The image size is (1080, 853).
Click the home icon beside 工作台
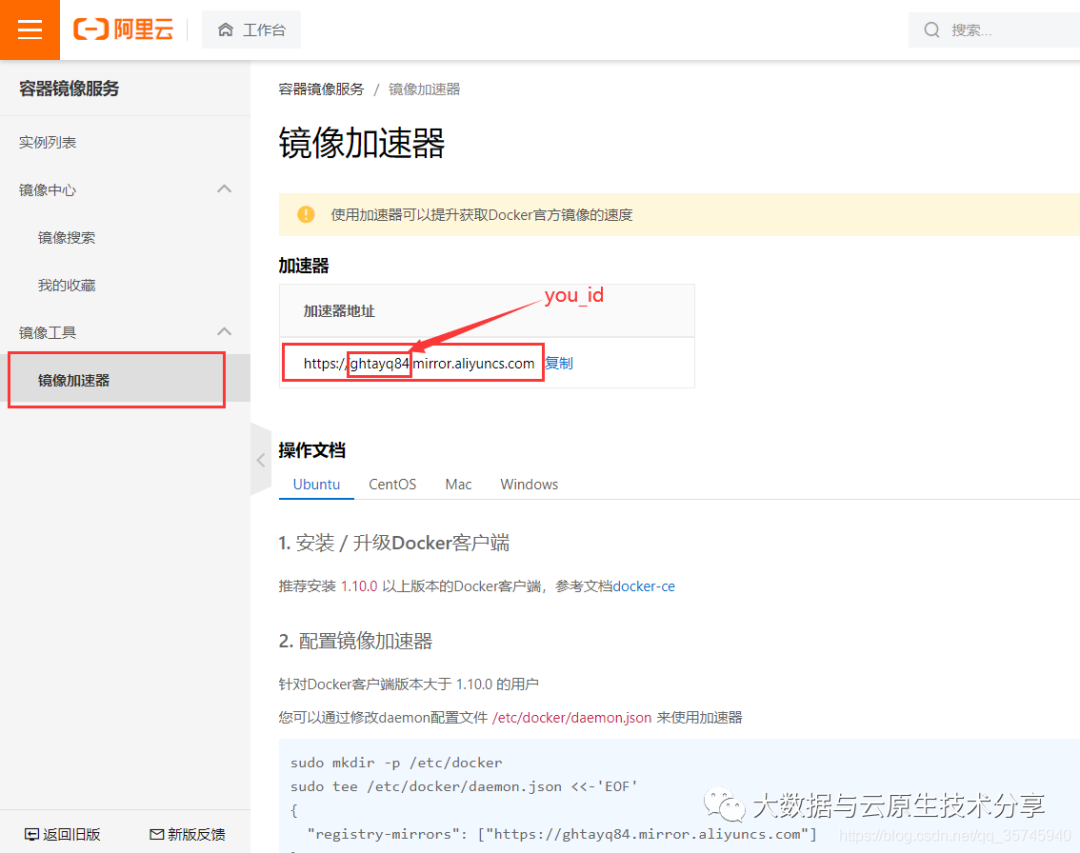click(225, 30)
